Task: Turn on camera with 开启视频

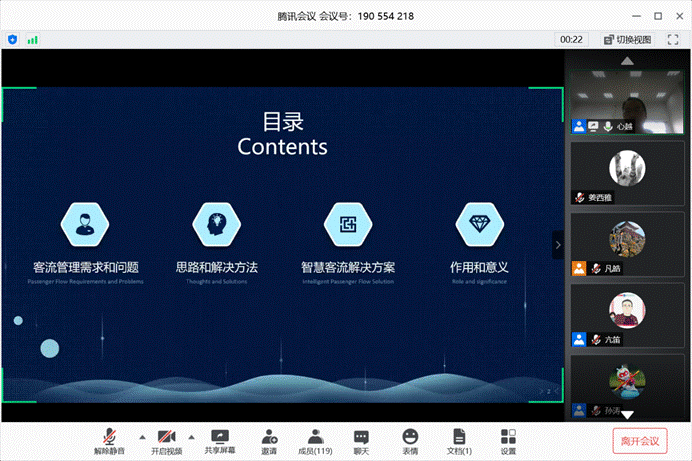Action: click(166, 440)
